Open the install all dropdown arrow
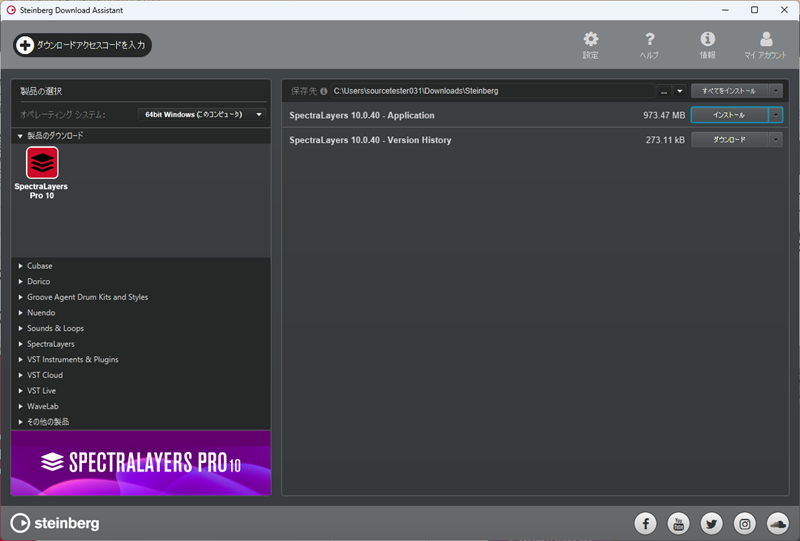Image resolution: width=800 pixels, height=541 pixels. tap(776, 91)
